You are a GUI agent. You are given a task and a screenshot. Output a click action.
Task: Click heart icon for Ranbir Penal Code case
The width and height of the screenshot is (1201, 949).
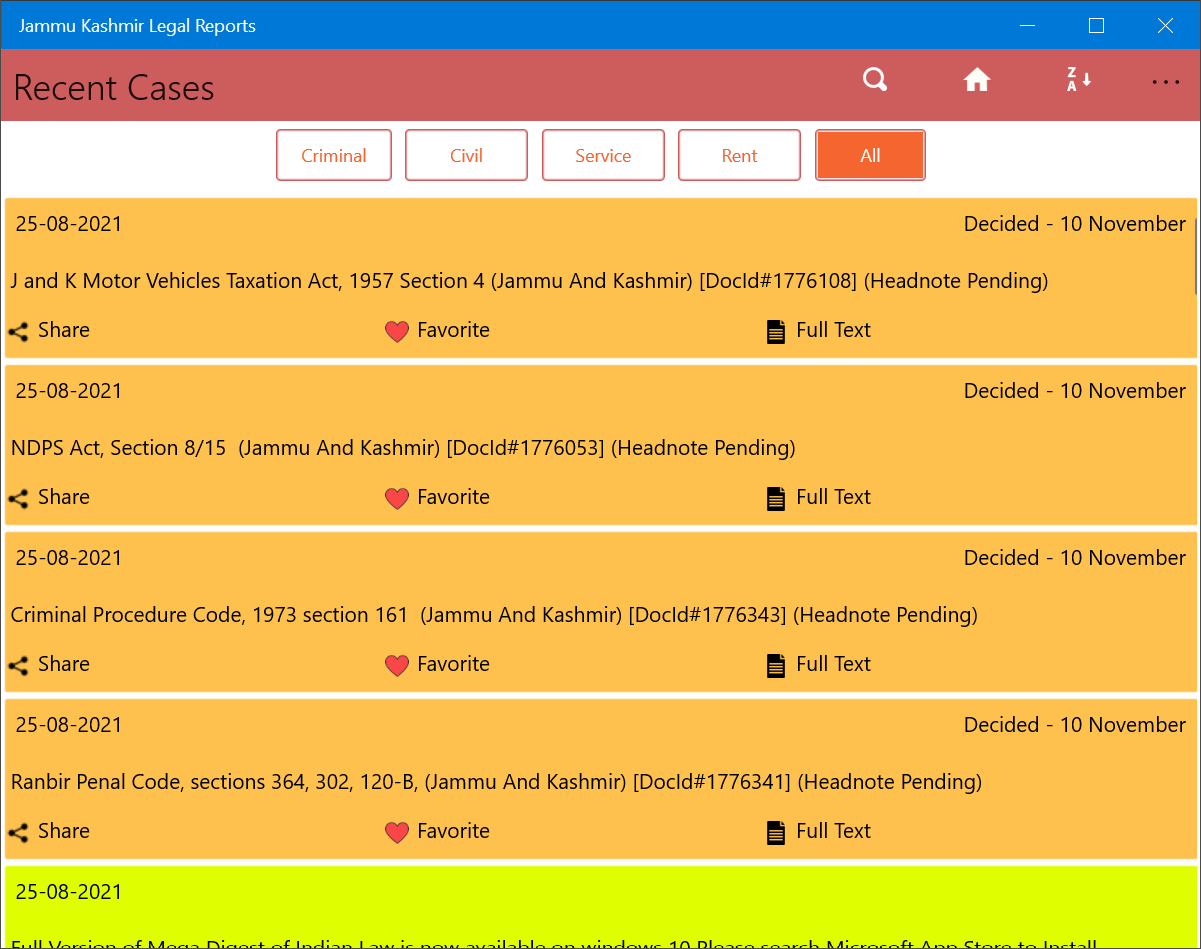[x=397, y=833]
